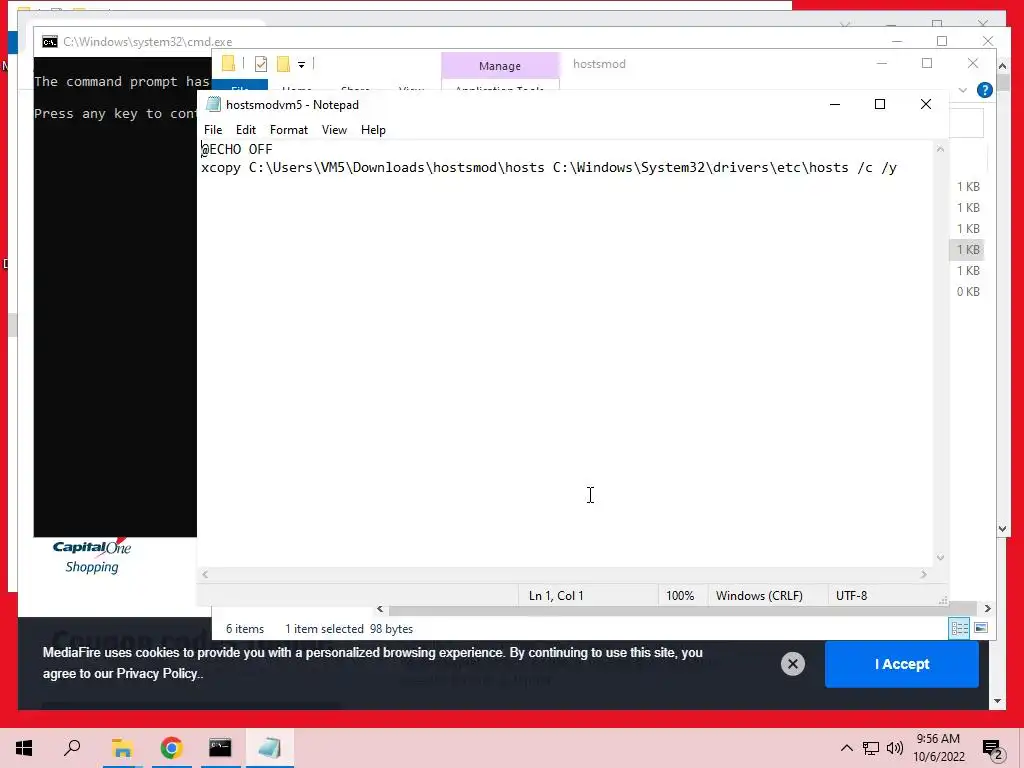Screen dimensions: 1024x768
Task: Click UTF-8 encoding status entry
Action: [x=852, y=596]
